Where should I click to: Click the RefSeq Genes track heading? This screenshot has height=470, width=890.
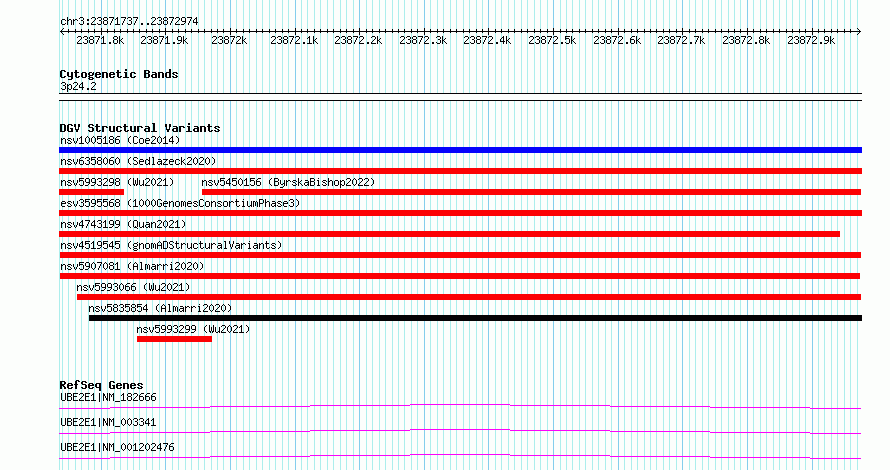(x=101, y=385)
